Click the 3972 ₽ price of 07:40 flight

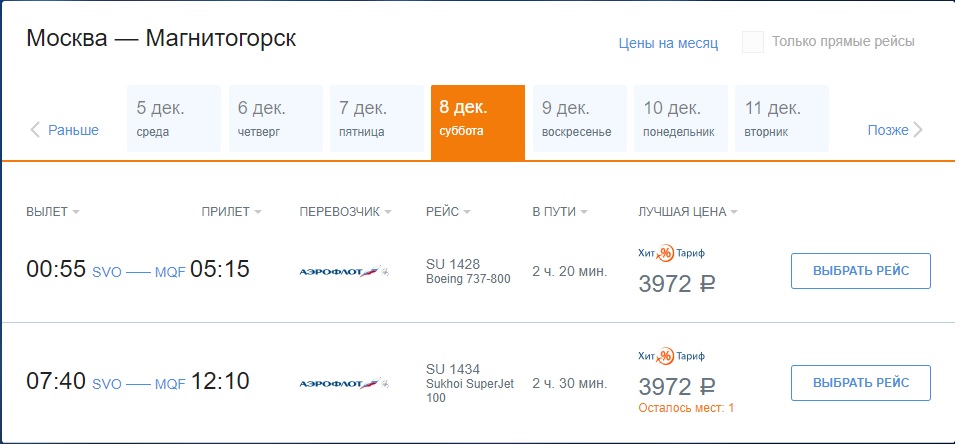click(676, 387)
